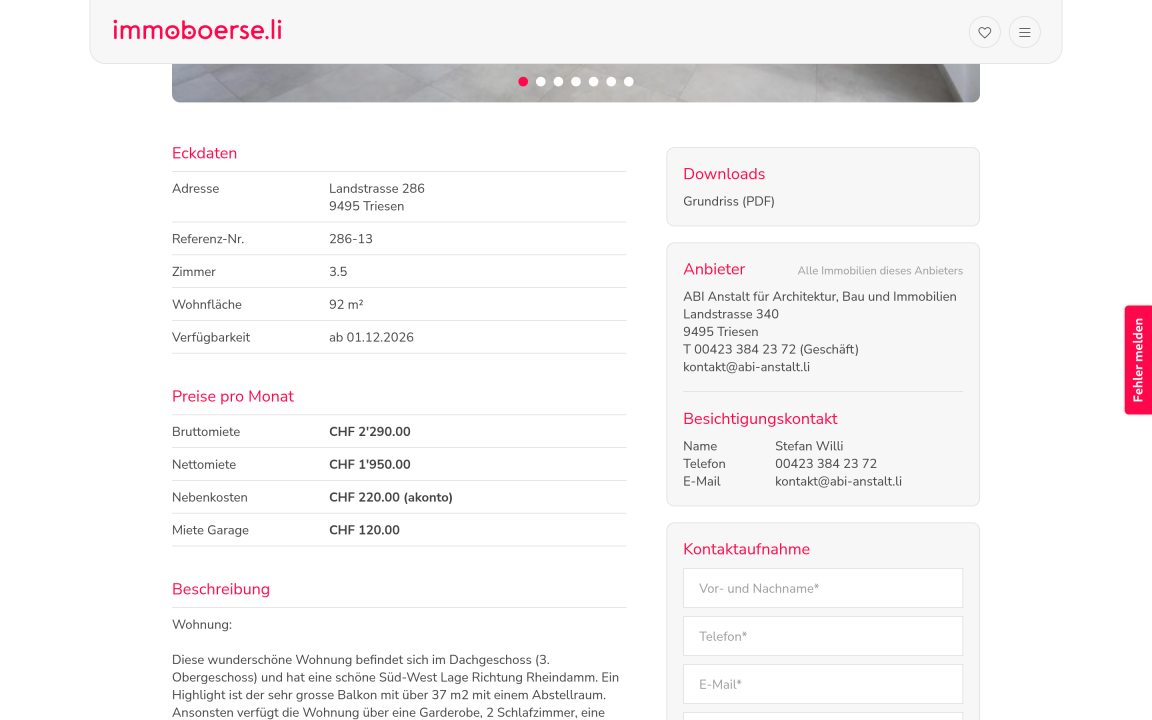
Task: Open Alle Immobilien dieses Anbieters link
Action: [880, 271]
